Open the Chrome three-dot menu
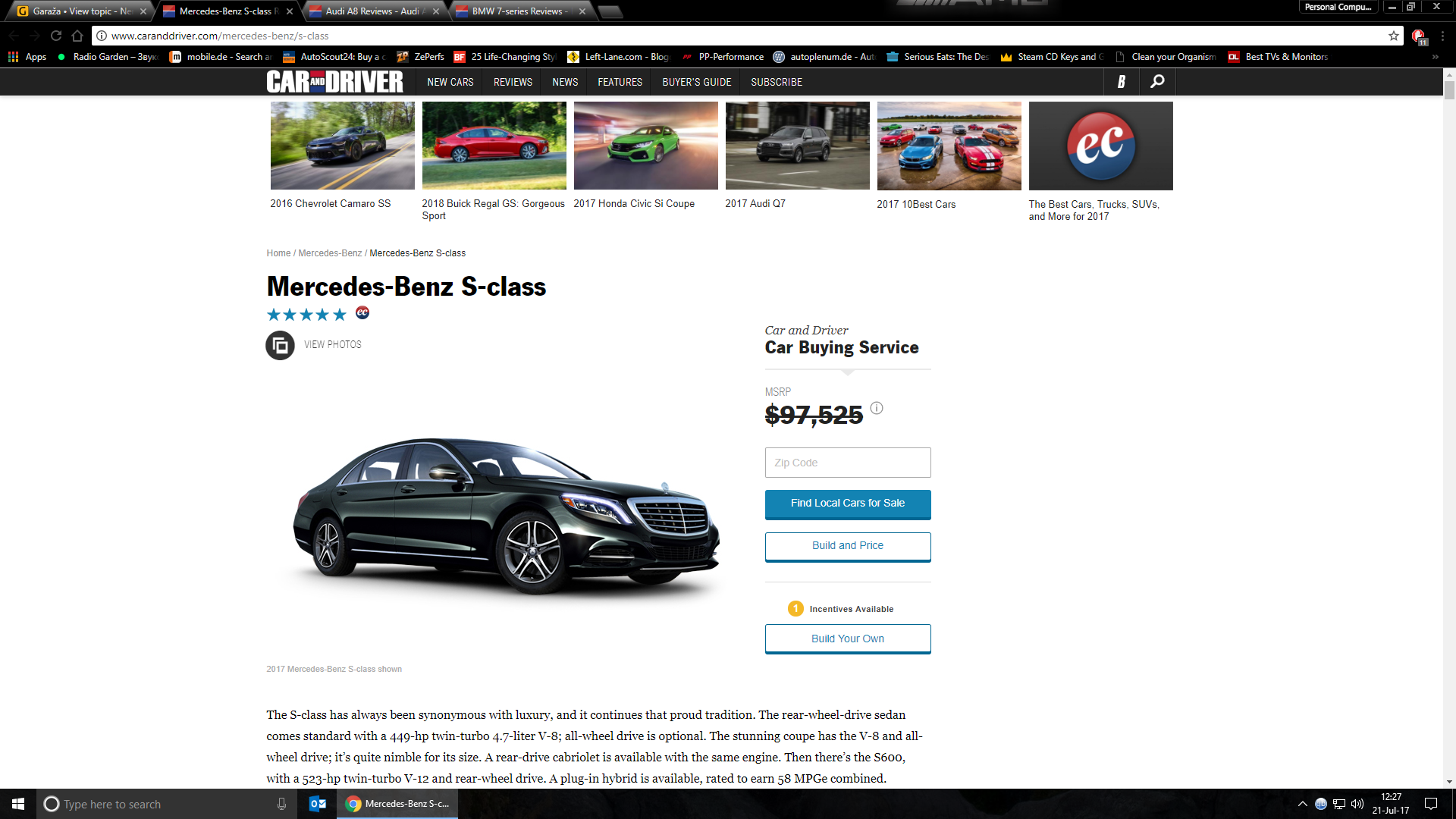 pos(1442,36)
